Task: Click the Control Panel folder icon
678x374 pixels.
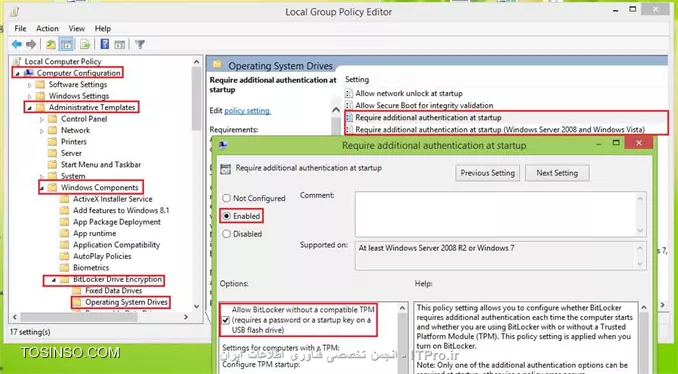Action: click(53, 118)
